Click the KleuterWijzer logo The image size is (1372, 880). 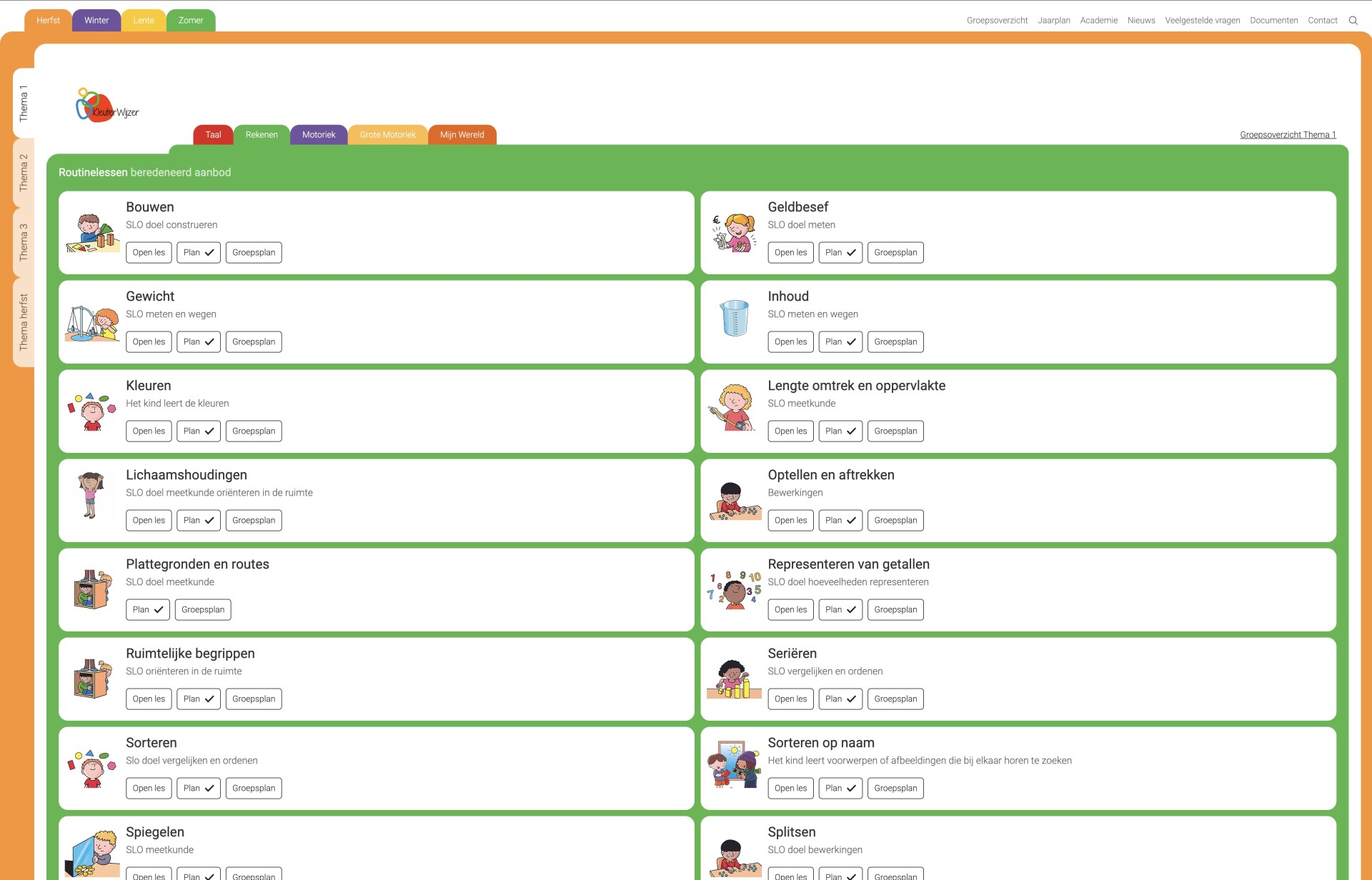(x=107, y=106)
